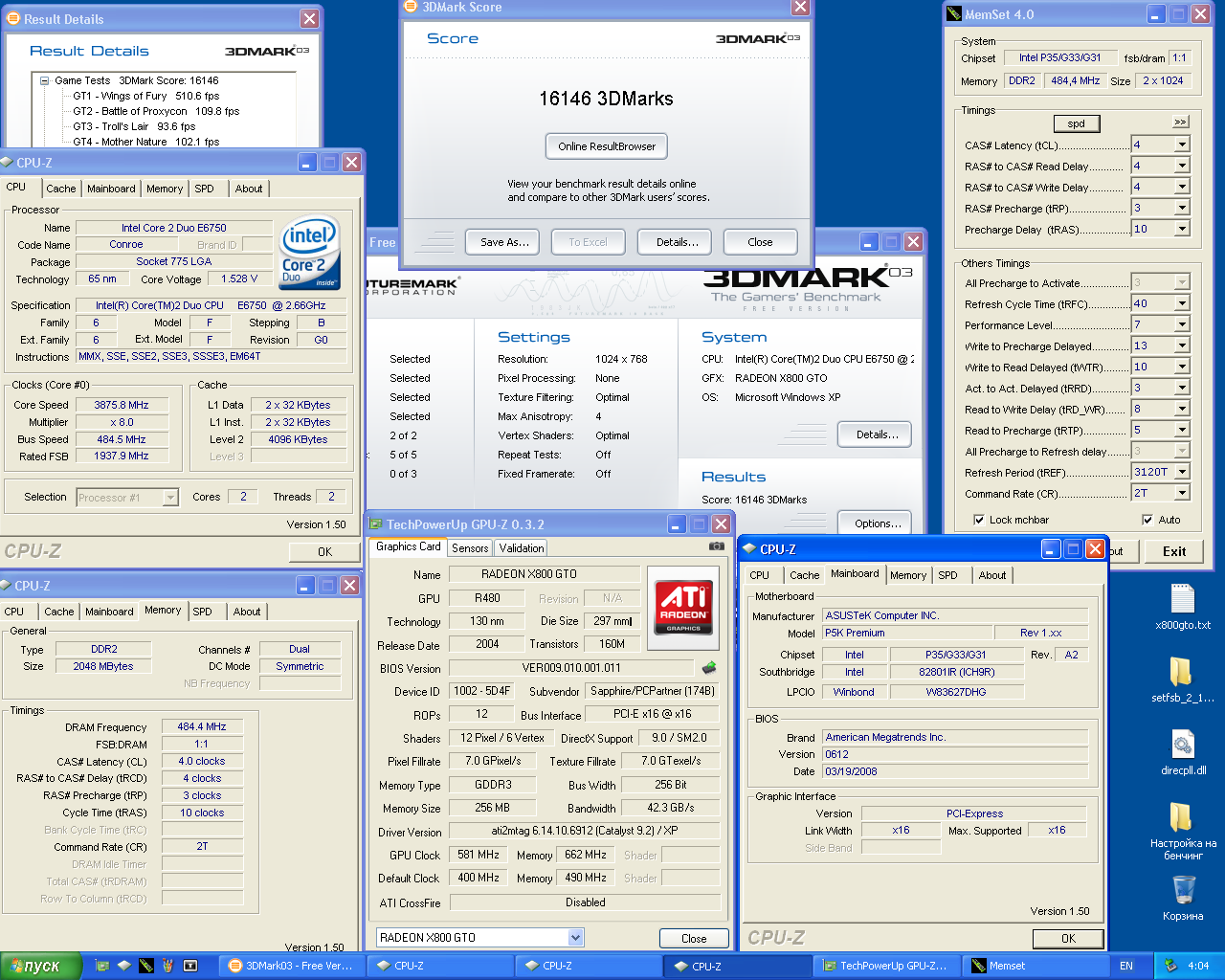Image resolution: width=1225 pixels, height=980 pixels.
Task: Open the Performance Level dropdown in MemSet
Action: [1182, 324]
